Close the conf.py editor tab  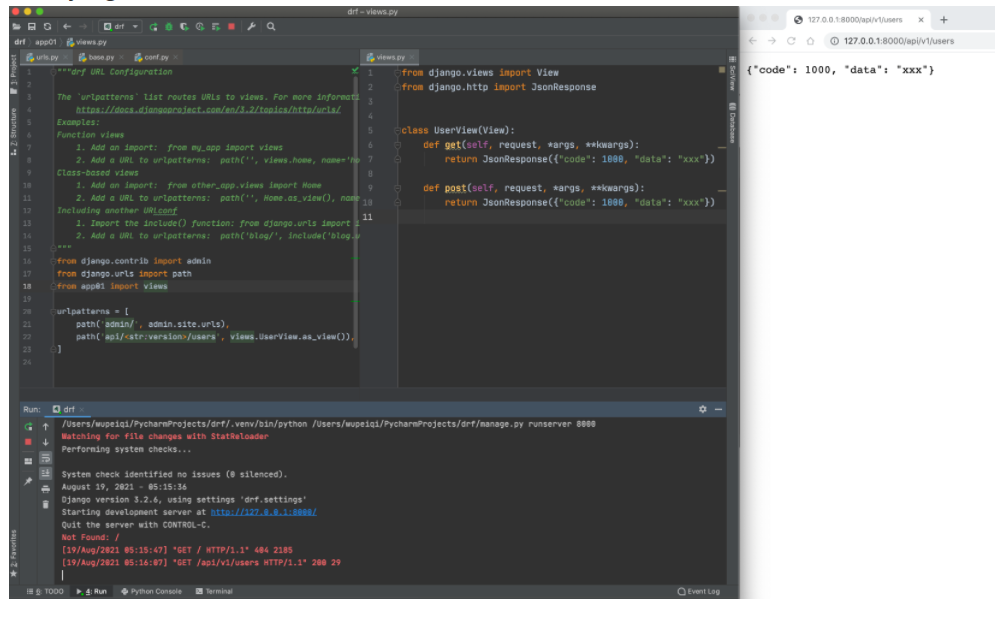click(176, 57)
